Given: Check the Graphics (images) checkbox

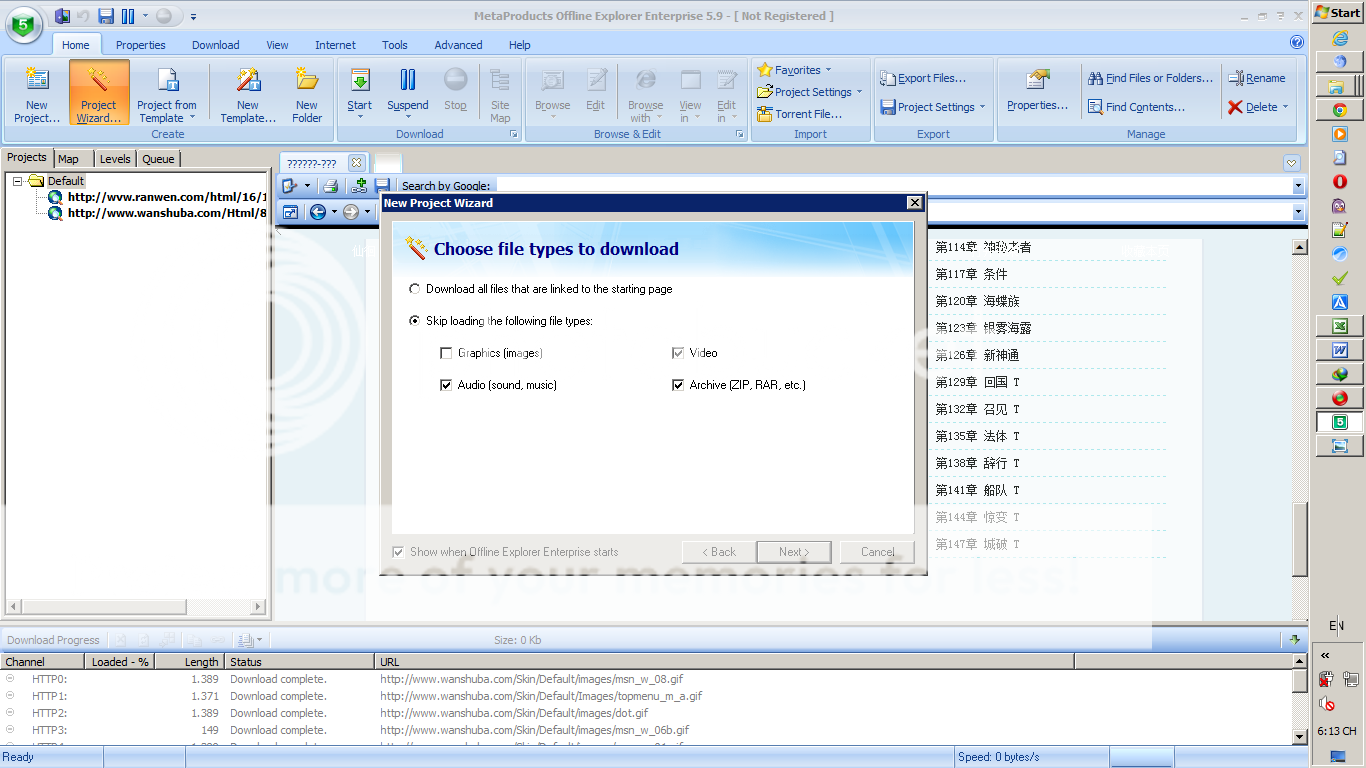Looking at the screenshot, I should pyautogui.click(x=446, y=353).
